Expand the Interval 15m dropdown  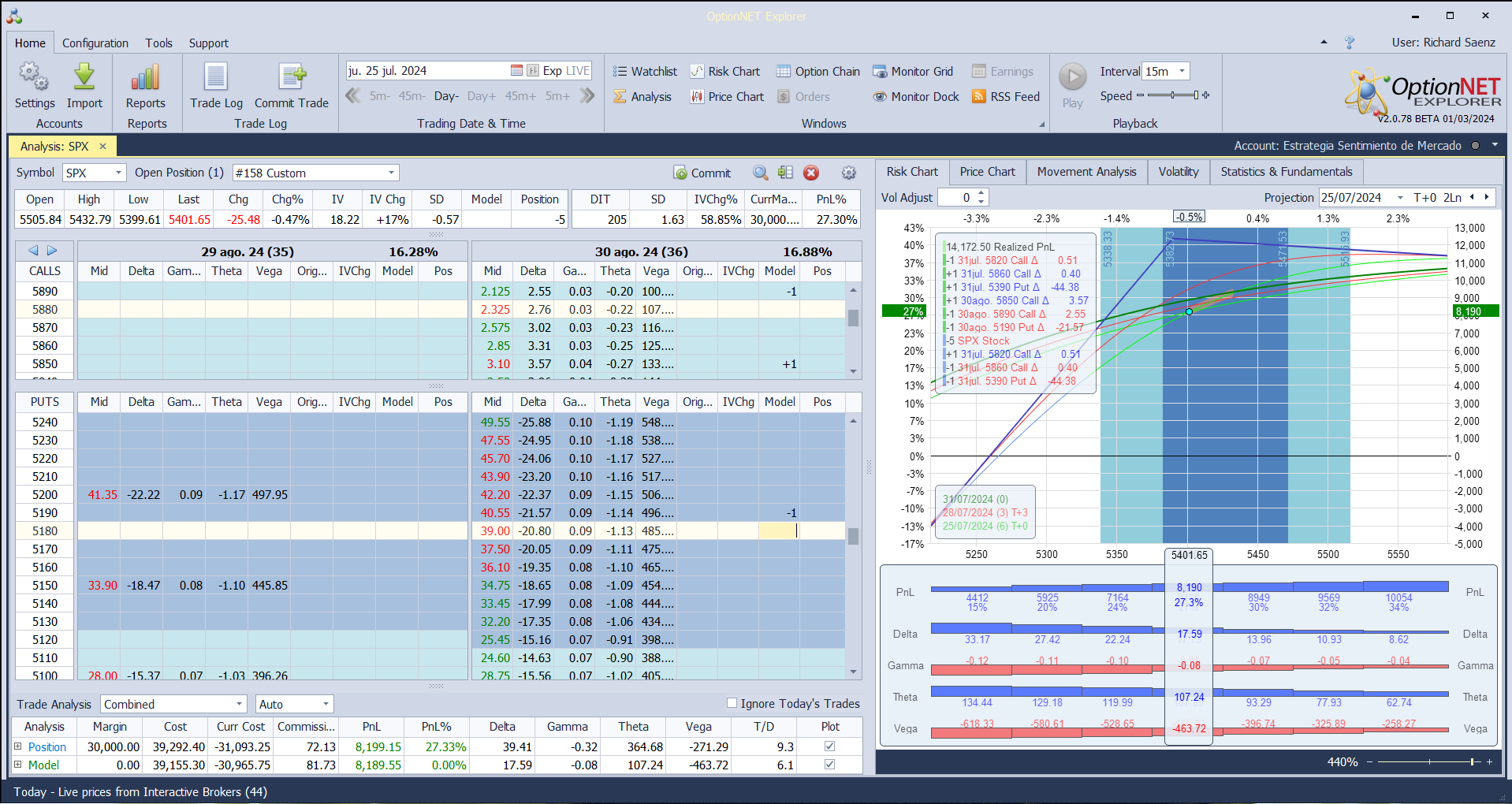tap(1182, 72)
